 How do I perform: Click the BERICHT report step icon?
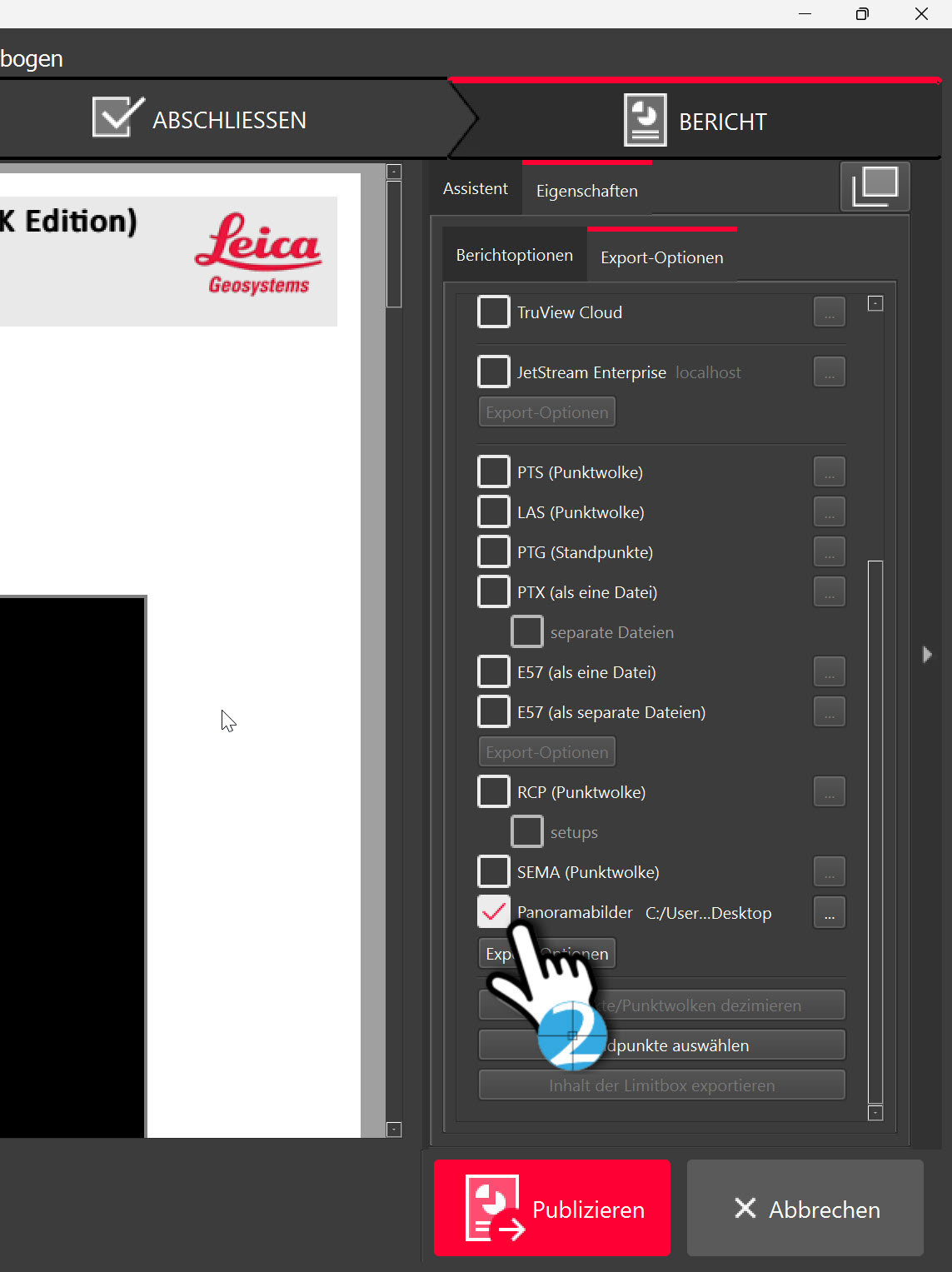tap(645, 120)
